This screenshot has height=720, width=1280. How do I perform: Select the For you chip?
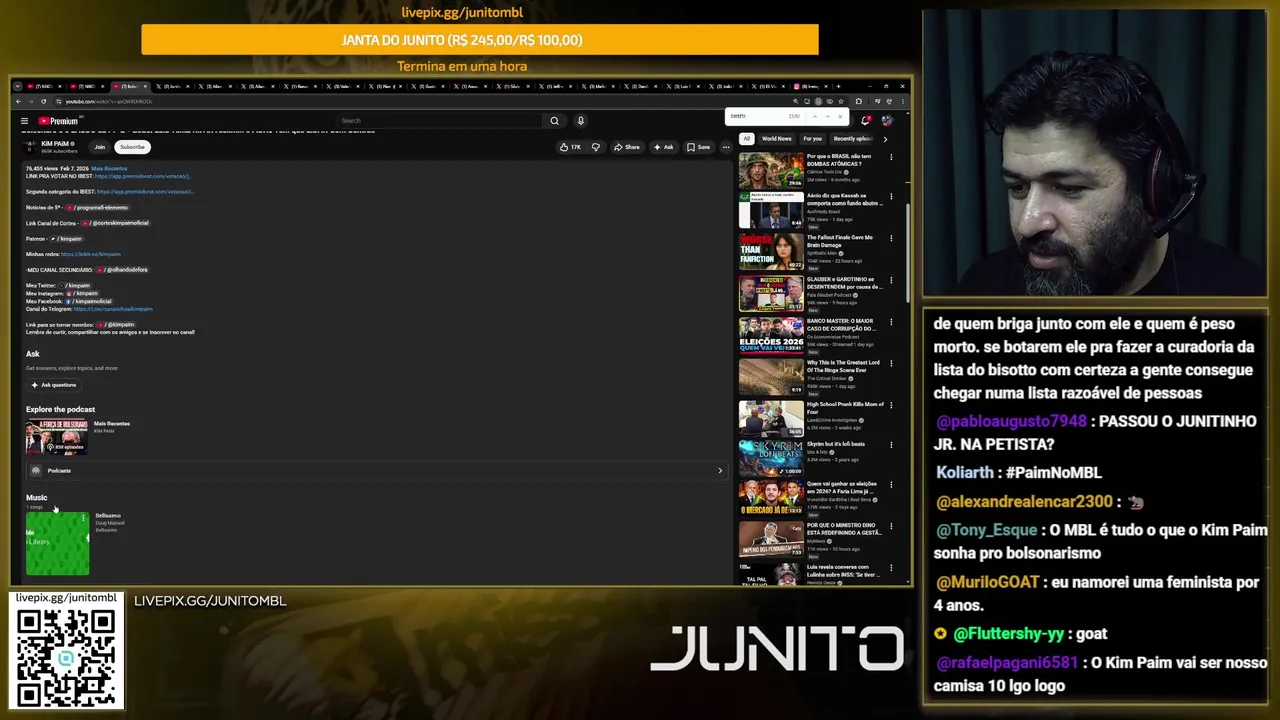click(812, 139)
